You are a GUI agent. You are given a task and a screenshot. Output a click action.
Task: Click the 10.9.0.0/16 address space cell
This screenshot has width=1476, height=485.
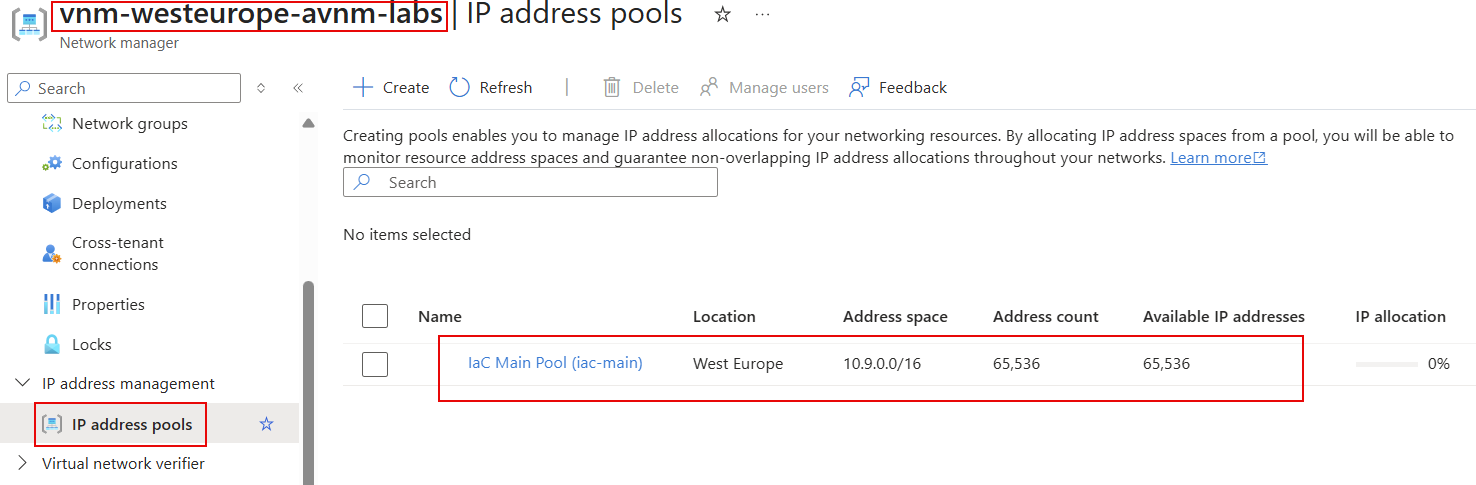click(x=882, y=364)
